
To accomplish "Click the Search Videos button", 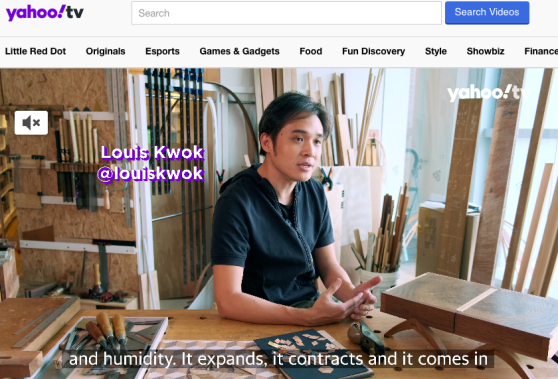I will (487, 12).
